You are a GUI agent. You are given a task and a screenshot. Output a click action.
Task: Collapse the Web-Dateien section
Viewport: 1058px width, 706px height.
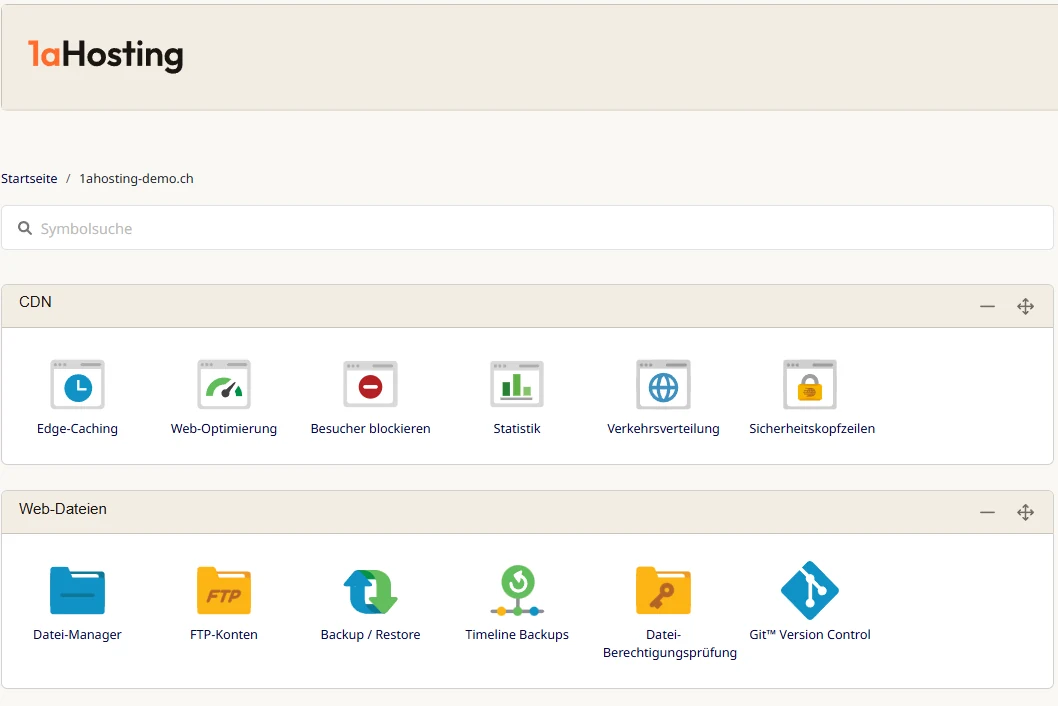[987, 512]
